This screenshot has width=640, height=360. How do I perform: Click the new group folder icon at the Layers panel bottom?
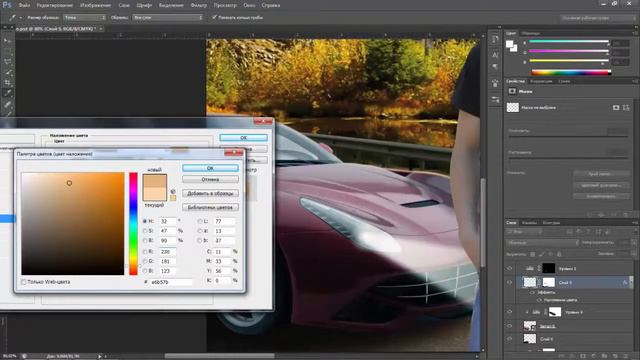pos(604,356)
